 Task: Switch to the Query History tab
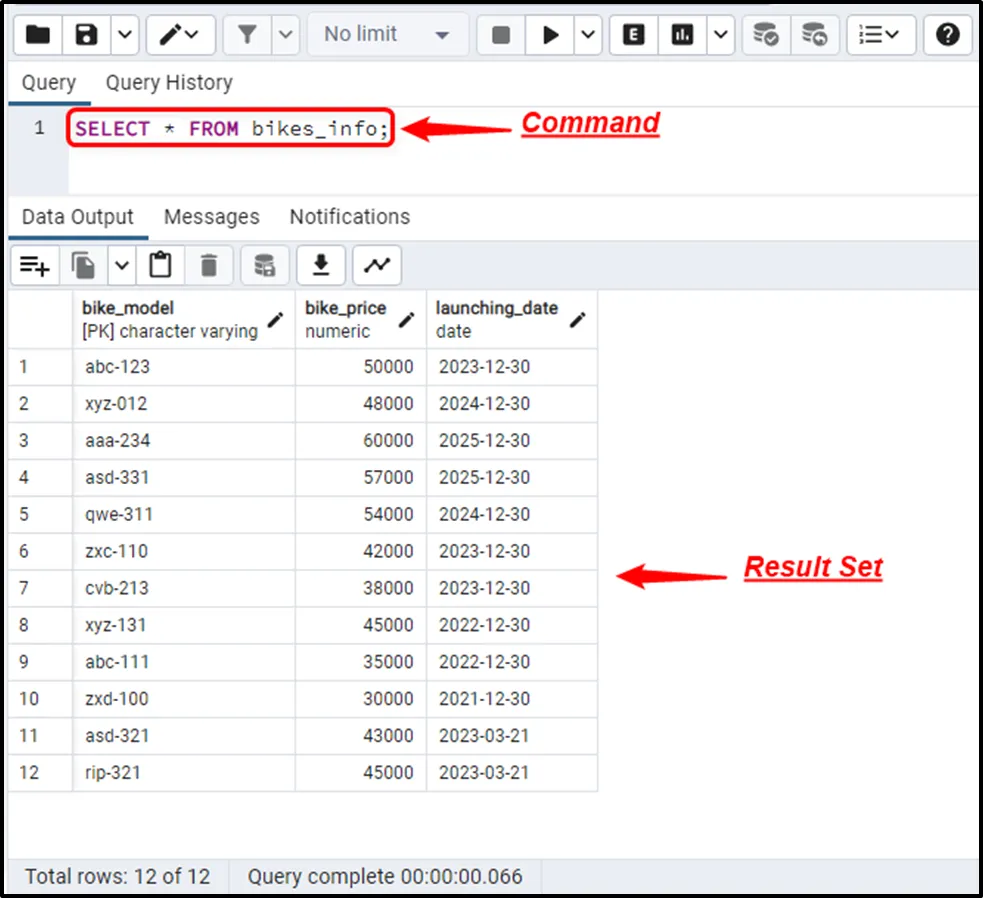tap(169, 83)
